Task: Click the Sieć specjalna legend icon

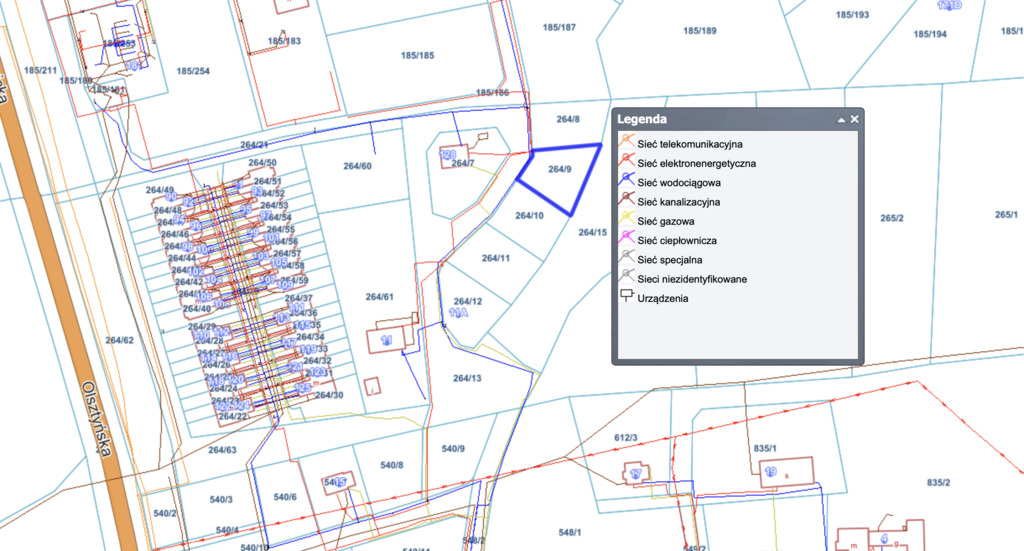Action: point(627,259)
